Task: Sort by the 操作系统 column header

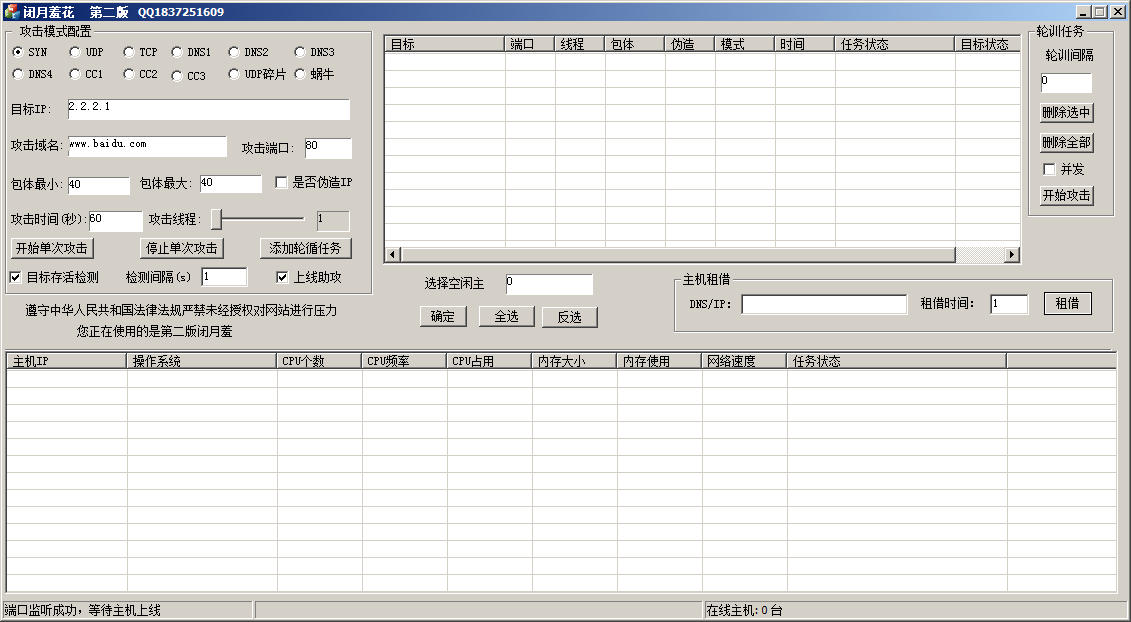Action: pos(201,361)
